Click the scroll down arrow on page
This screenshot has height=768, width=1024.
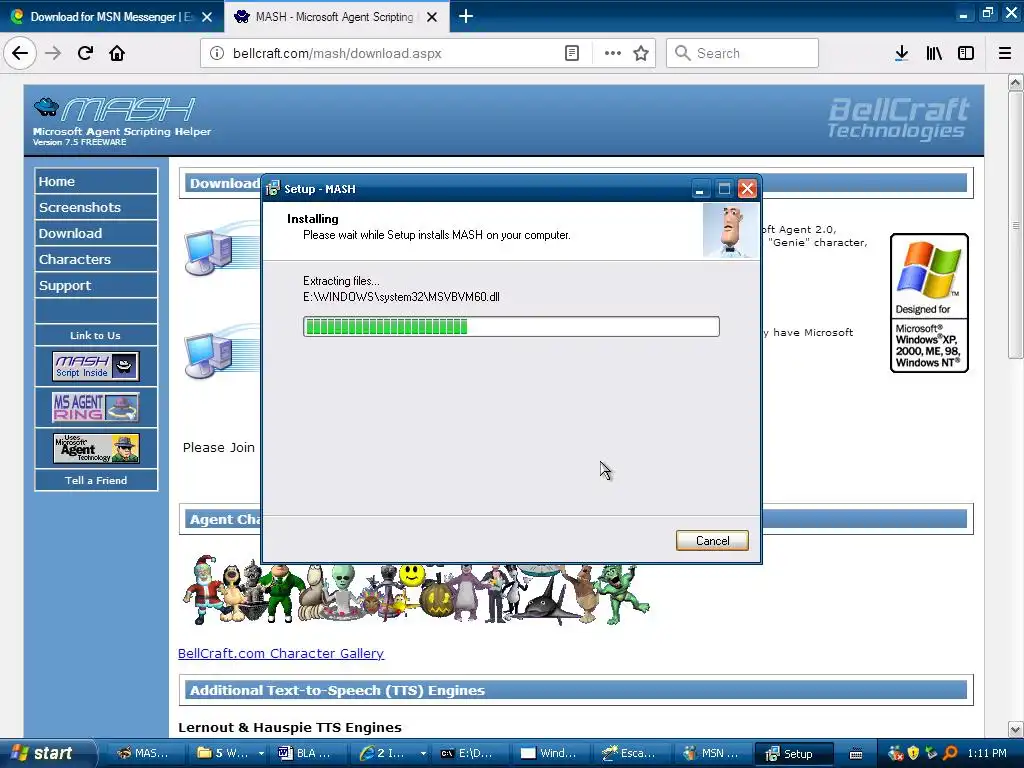[x=1015, y=729]
